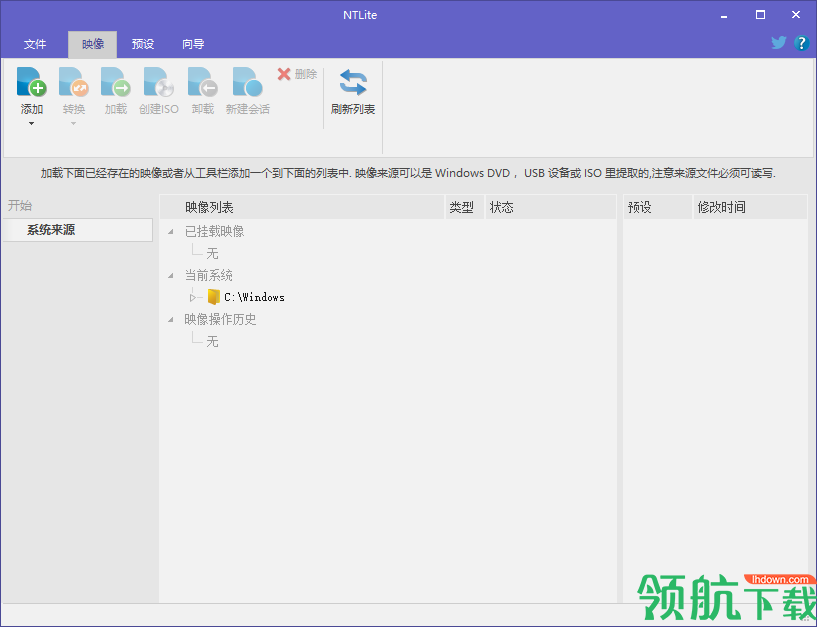Click the red 删除 delete button
The width and height of the screenshot is (817, 627).
coord(297,74)
